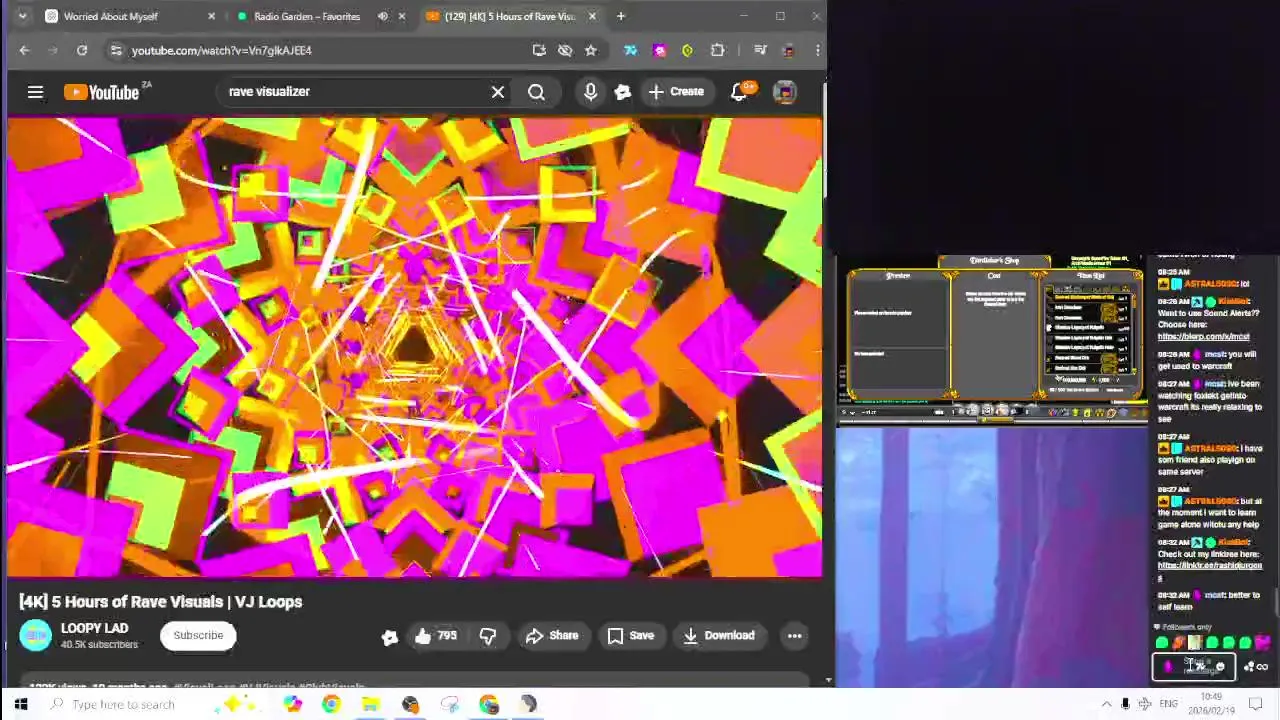Image resolution: width=1280 pixels, height=720 pixels.
Task: Open the browser profile avatar
Action: point(789,50)
